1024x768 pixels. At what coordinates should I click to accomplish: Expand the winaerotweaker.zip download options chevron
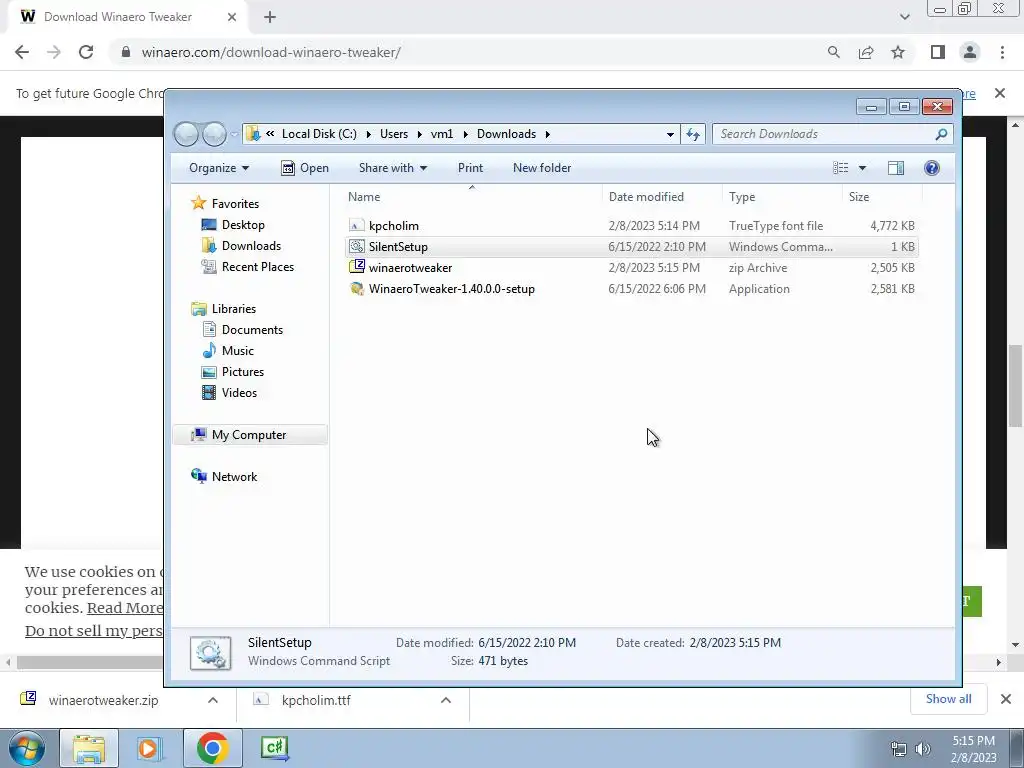(x=213, y=700)
